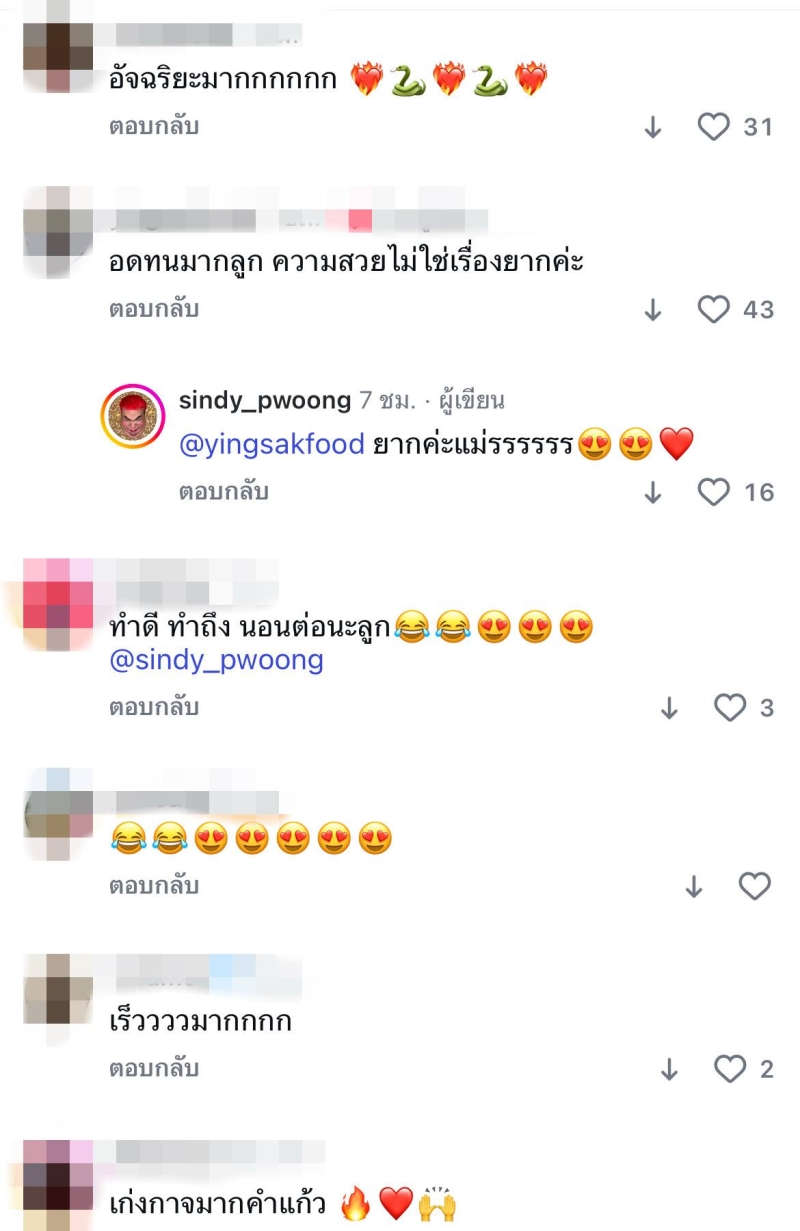Dislike sindy_pwoong's author reply
This screenshot has height=1231, width=800.
(x=653, y=492)
